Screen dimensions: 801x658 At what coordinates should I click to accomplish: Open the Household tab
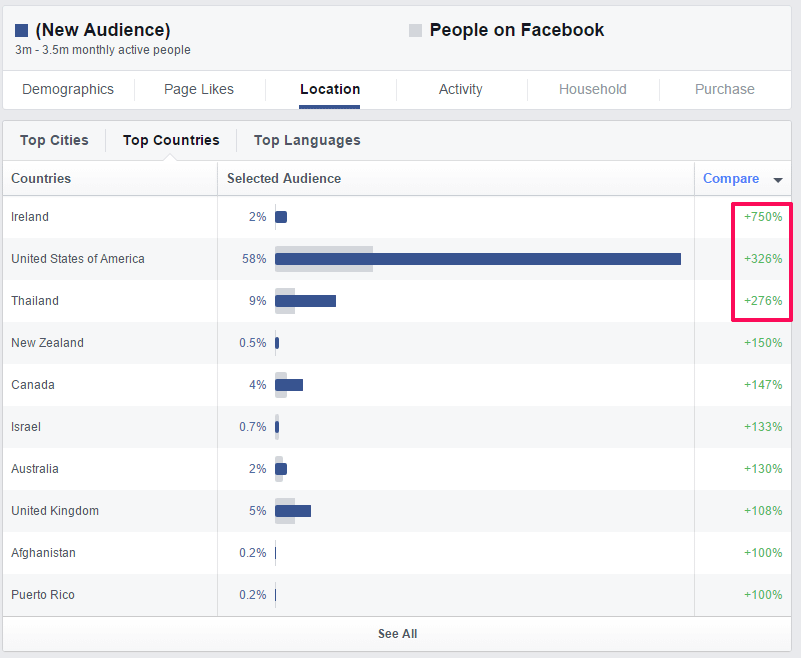click(592, 89)
